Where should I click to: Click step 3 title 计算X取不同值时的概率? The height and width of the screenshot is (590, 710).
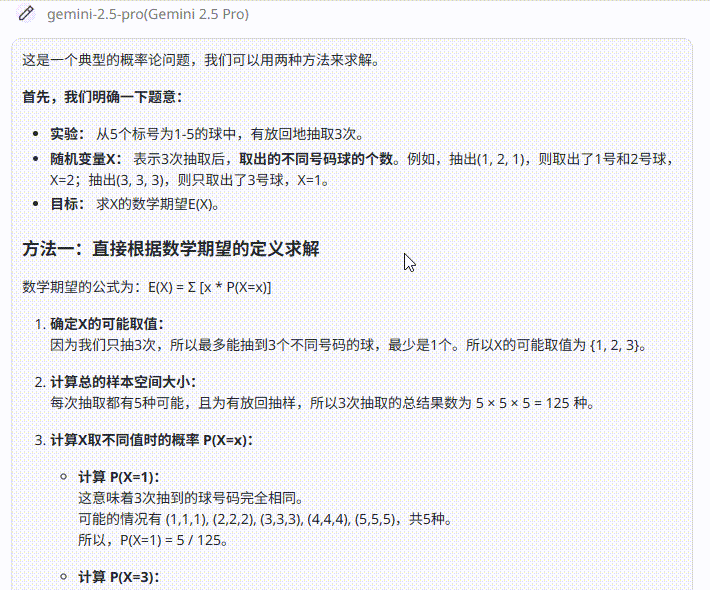(x=151, y=440)
